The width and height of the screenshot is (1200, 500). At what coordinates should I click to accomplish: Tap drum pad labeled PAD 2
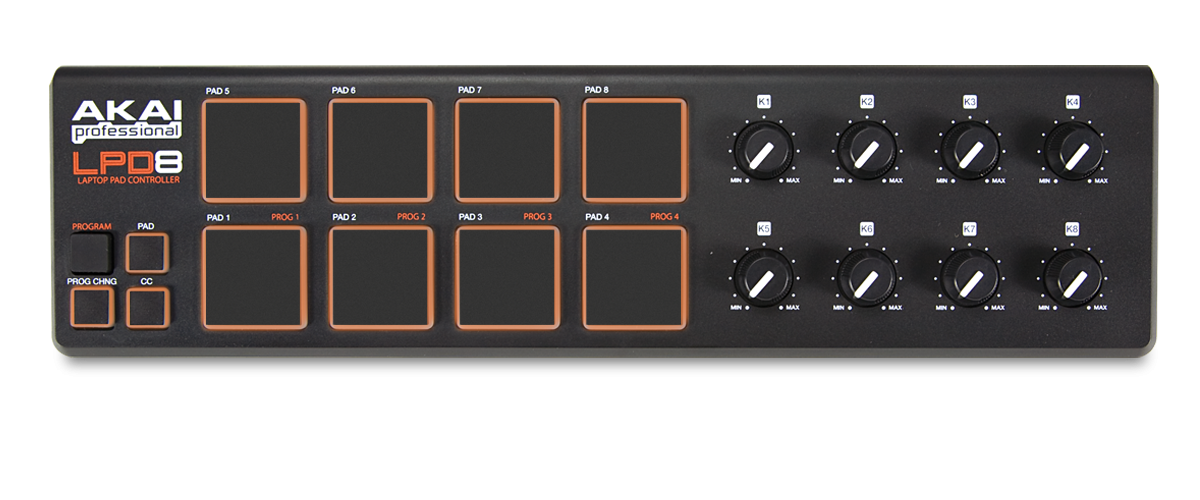(x=380, y=277)
